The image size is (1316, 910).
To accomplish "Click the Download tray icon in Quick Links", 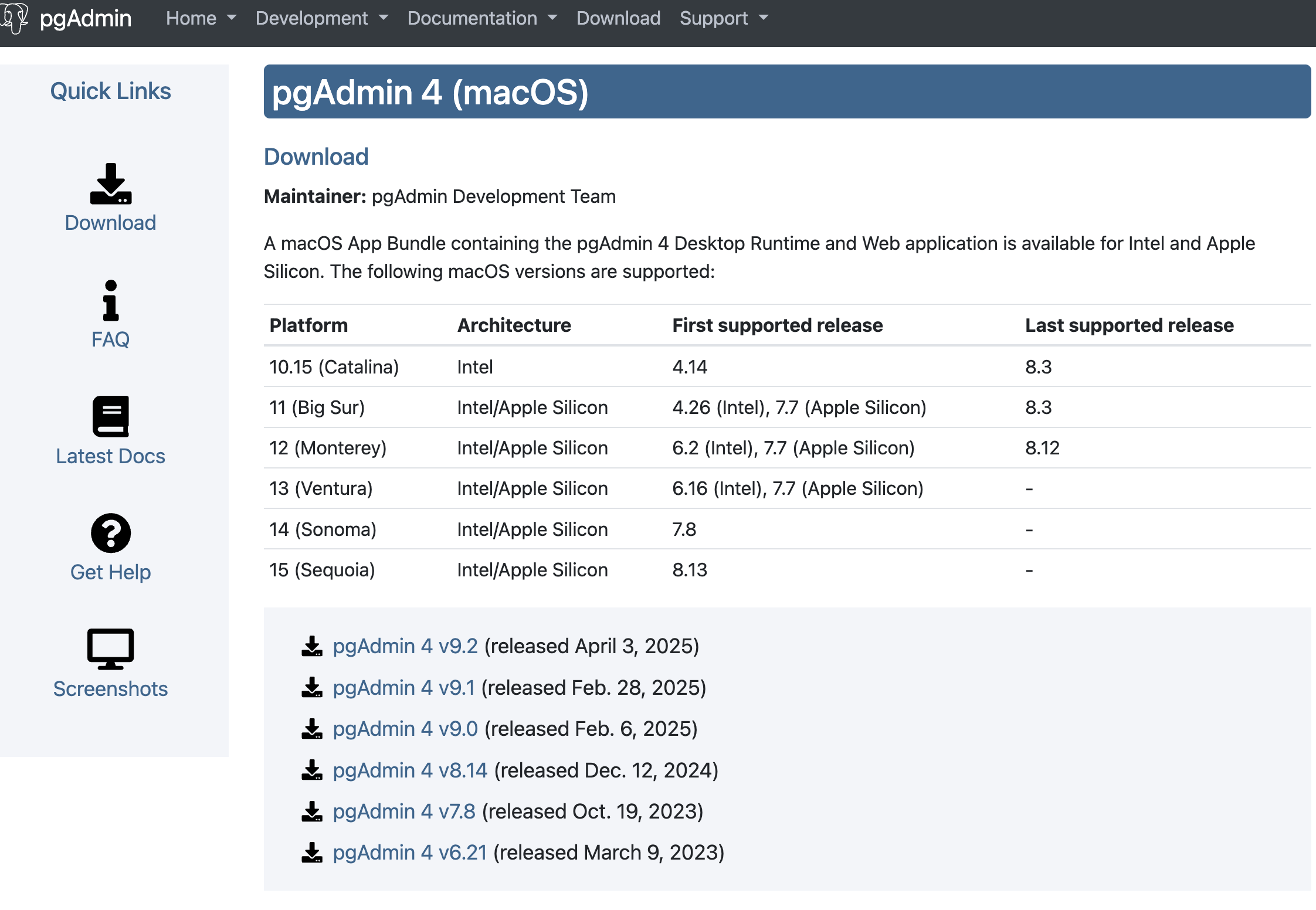I will click(111, 184).
